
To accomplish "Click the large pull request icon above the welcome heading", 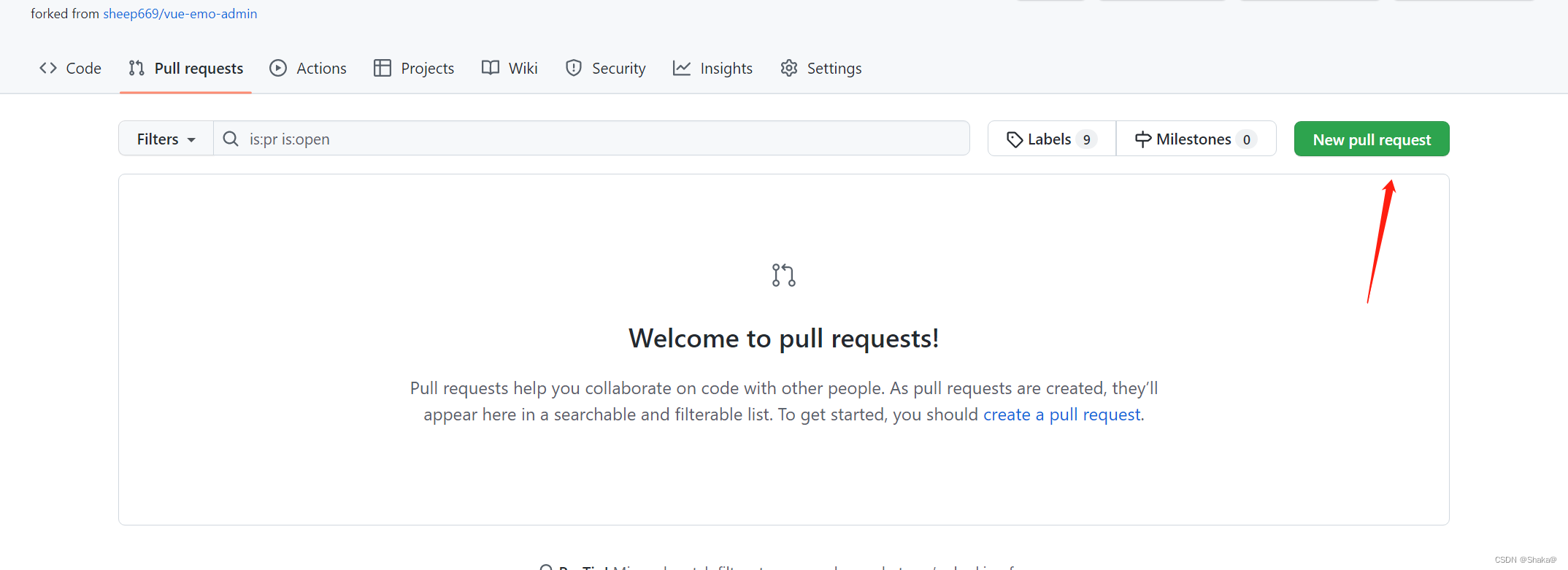I will [783, 275].
